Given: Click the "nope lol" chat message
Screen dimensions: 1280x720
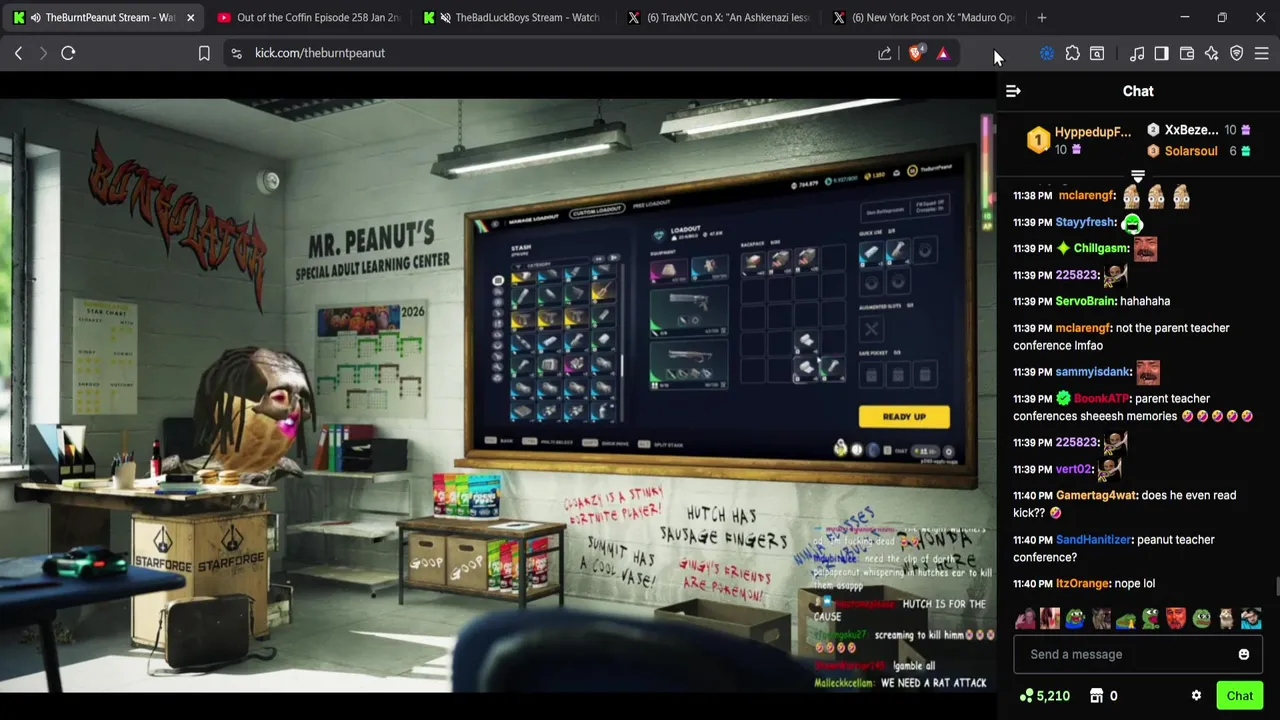Looking at the screenshot, I should pos(1135,584).
